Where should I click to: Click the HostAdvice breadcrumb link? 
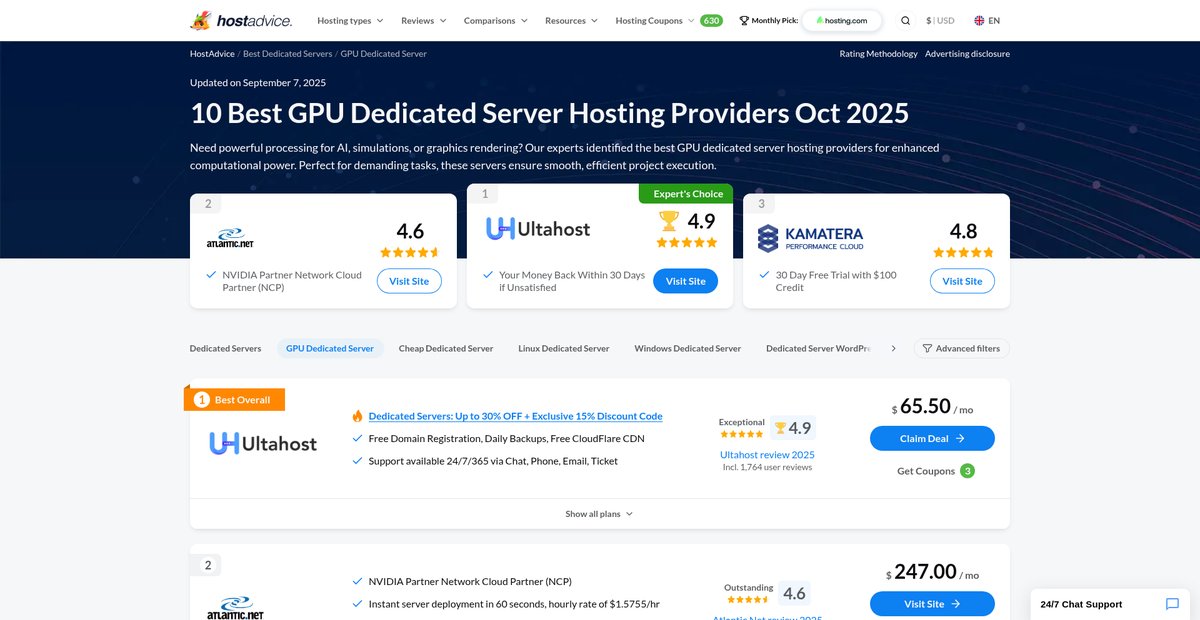pos(212,53)
